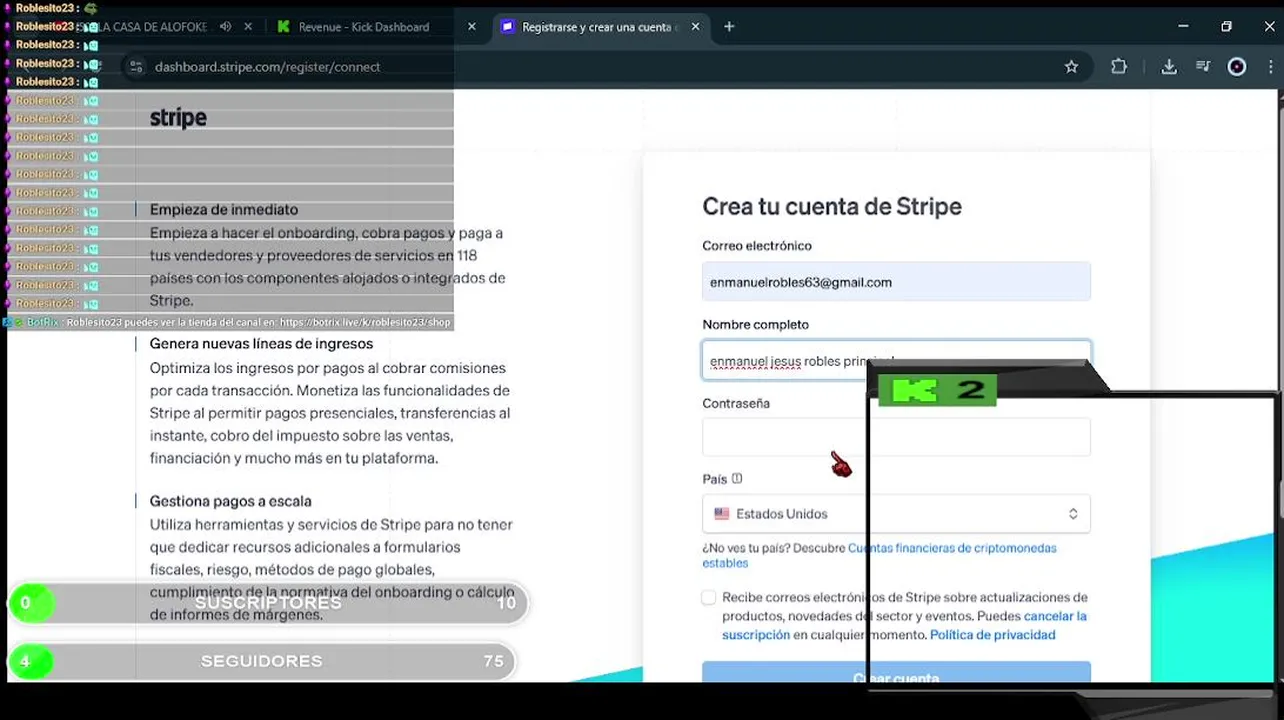Open the País dropdown showing Estados Unidos
Screen dimensions: 1284x720
tap(896, 514)
